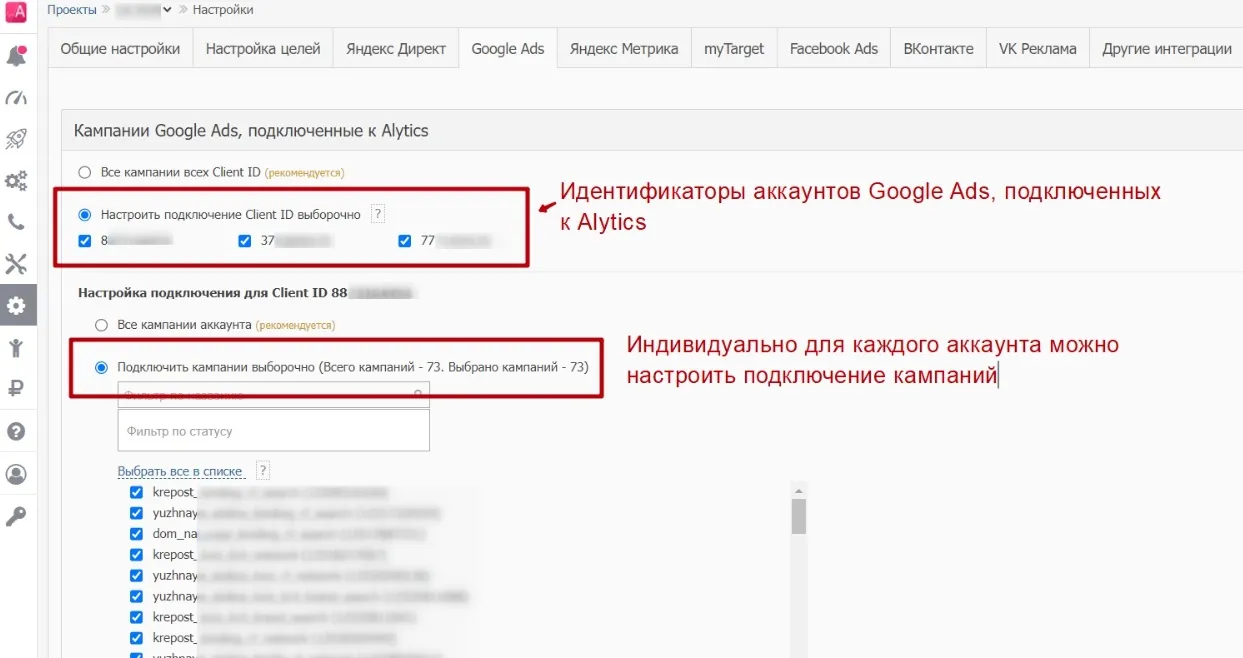Open the phone calls icon in sidebar
Viewport: 1243px width, 658px height.
[16, 222]
